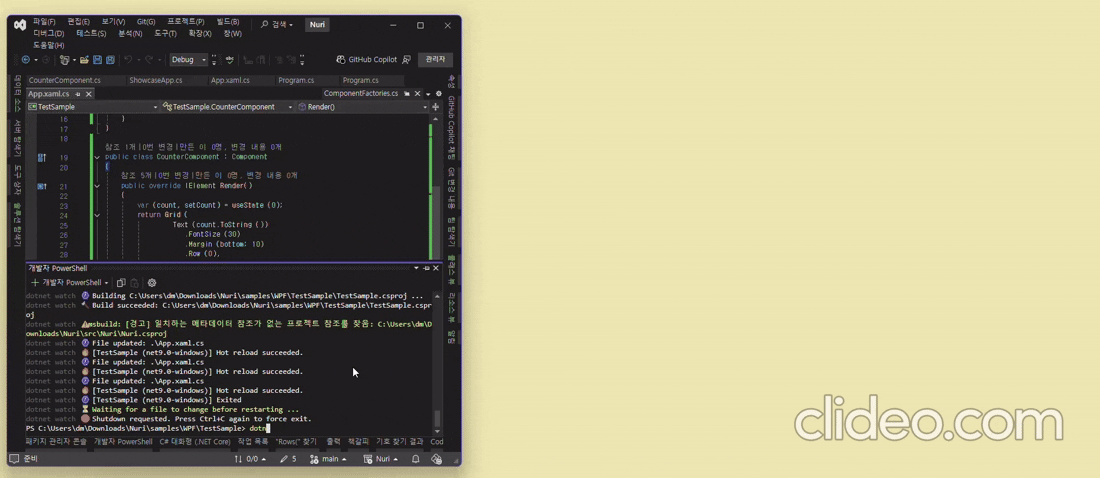The height and width of the screenshot is (478, 1100).
Task: Click the 관리자 button
Action: [x=436, y=60]
